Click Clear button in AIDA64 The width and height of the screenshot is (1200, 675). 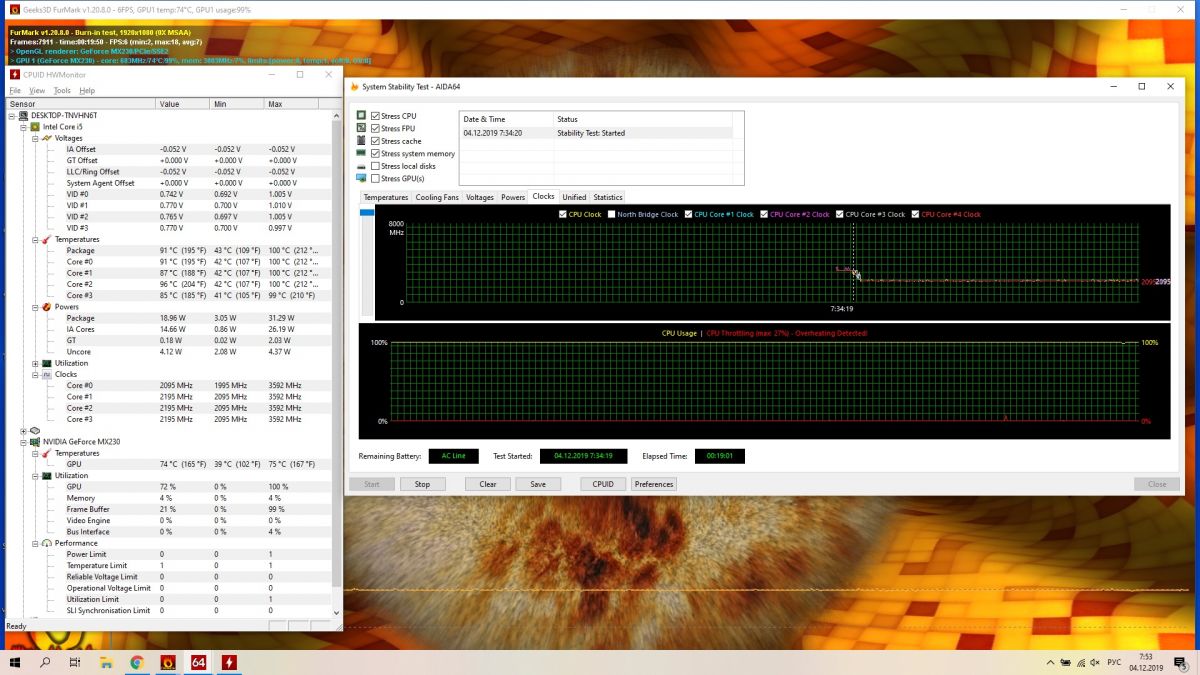click(x=488, y=484)
